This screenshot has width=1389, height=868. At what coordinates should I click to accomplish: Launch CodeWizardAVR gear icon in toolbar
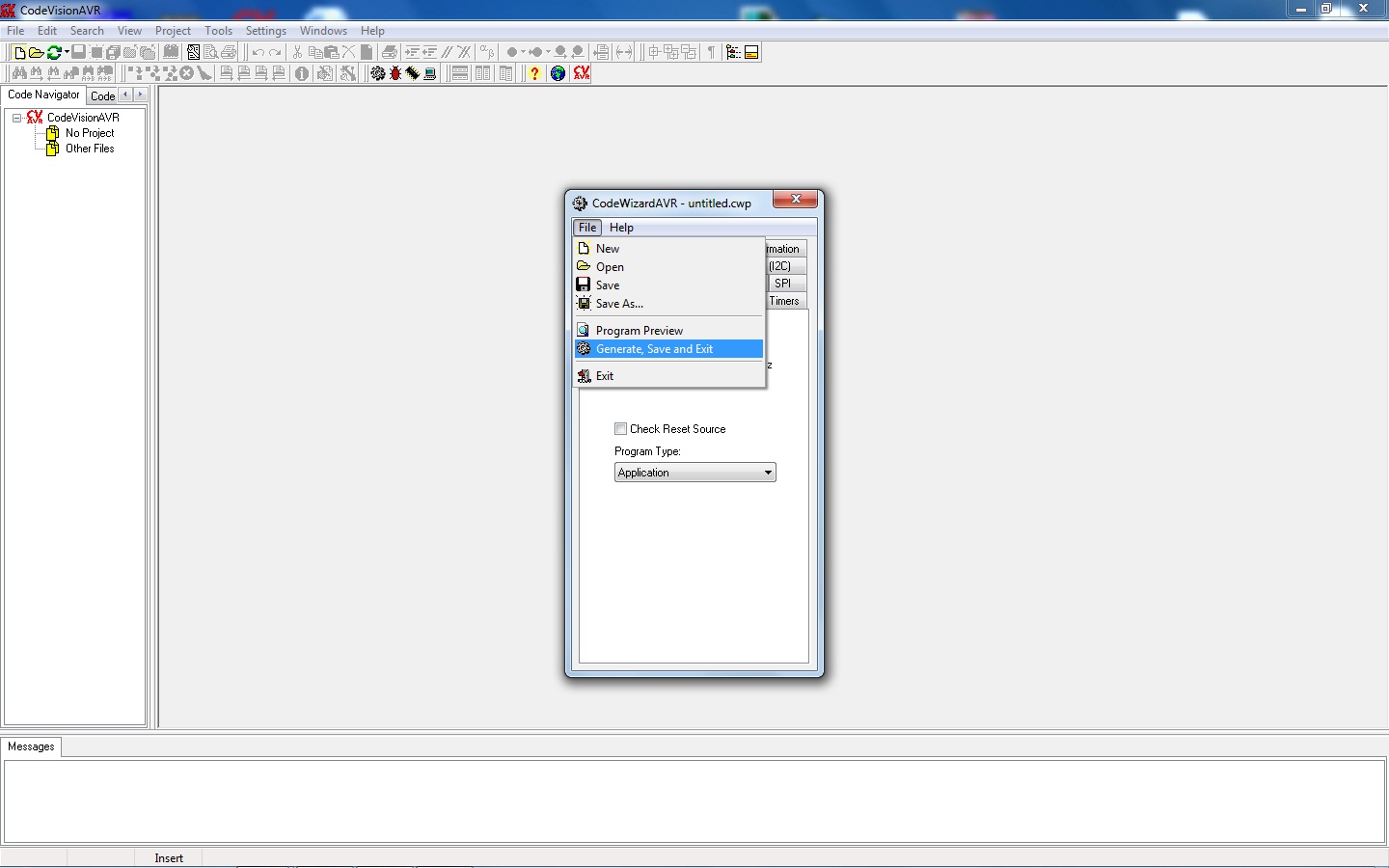(x=378, y=73)
